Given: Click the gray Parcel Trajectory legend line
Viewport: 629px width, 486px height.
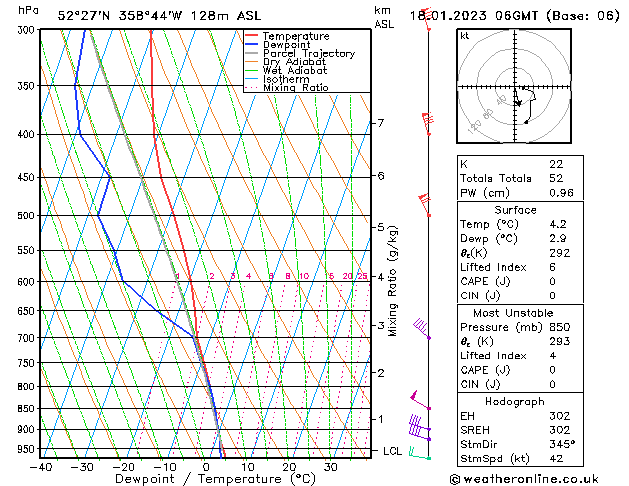Looking at the screenshot, I should (x=252, y=53).
